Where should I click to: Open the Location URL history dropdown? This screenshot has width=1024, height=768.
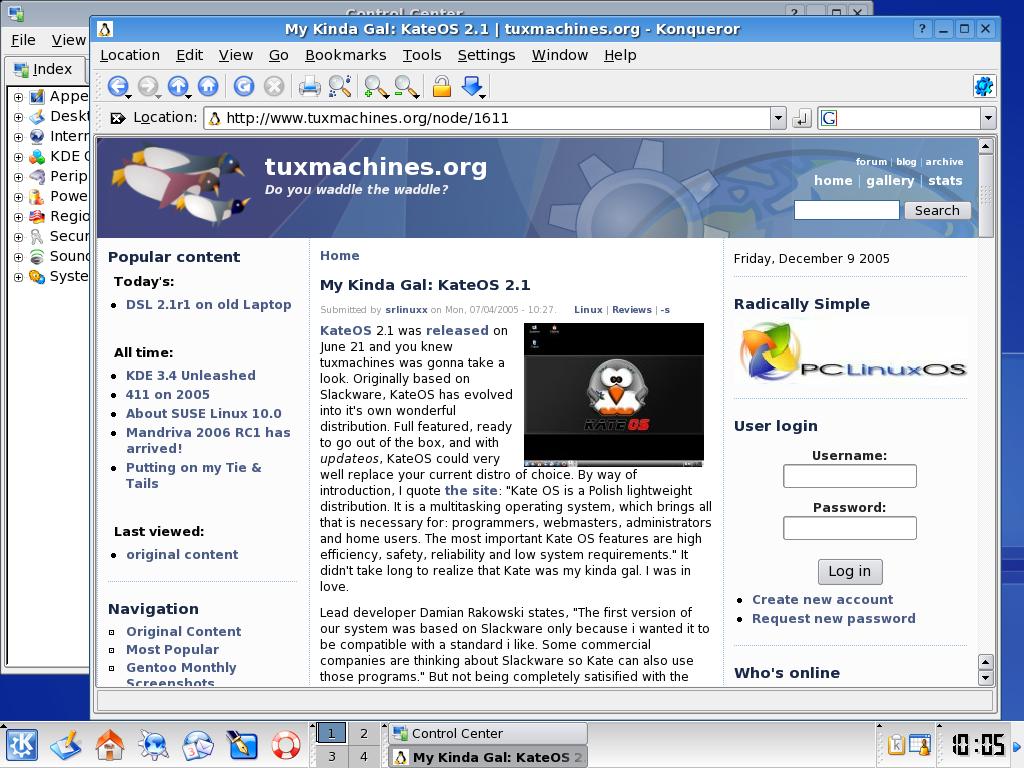tap(778, 118)
